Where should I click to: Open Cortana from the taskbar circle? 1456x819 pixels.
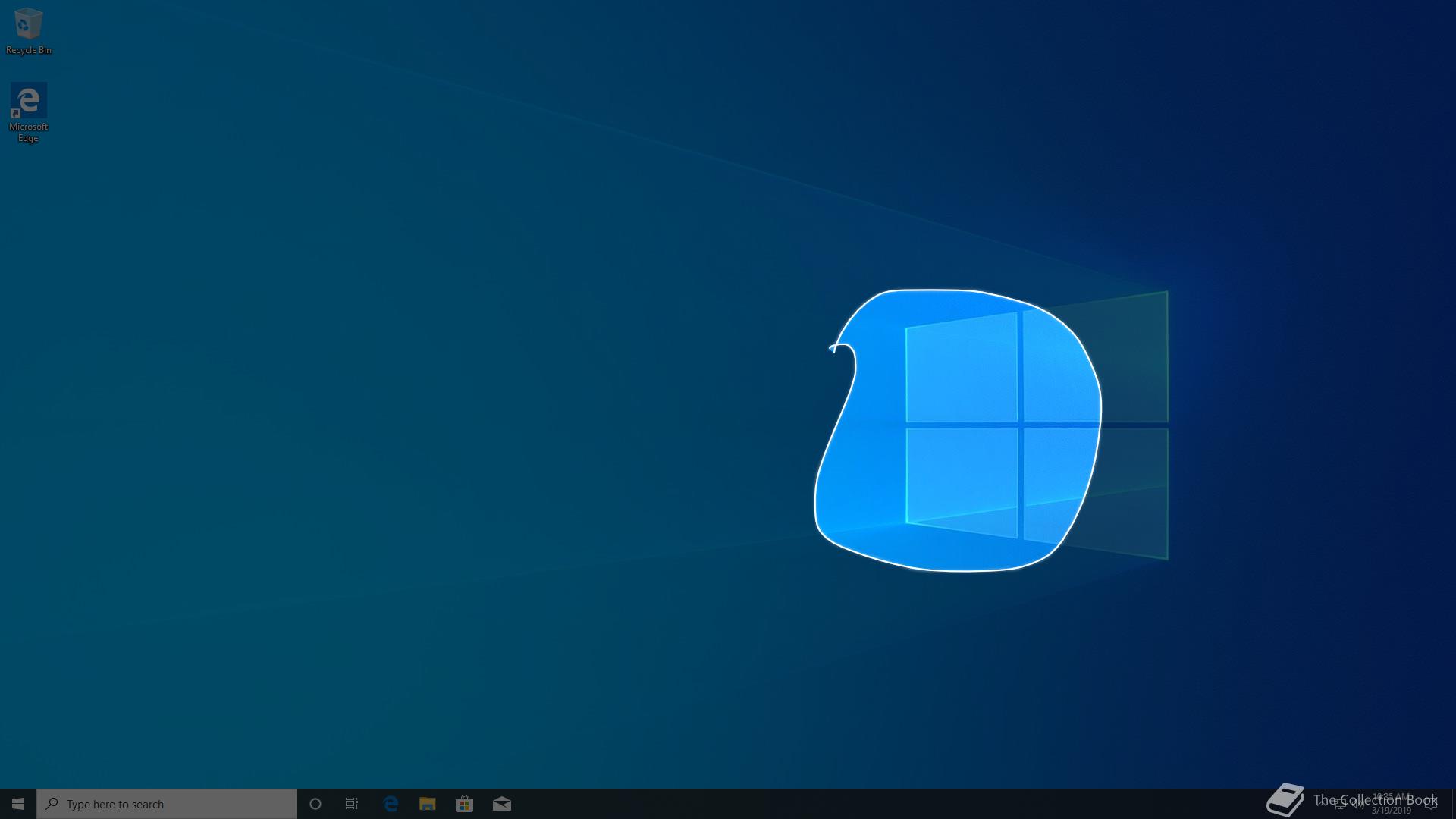tap(315, 804)
